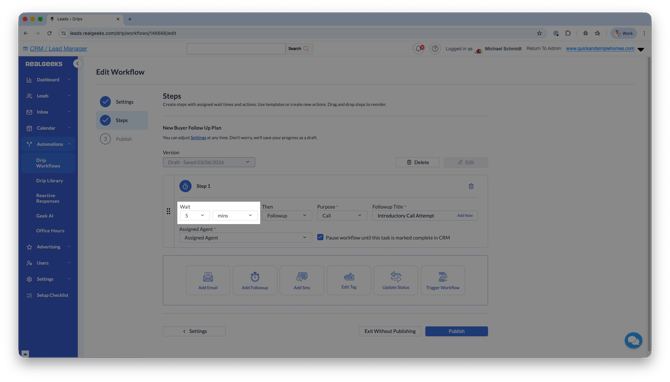This screenshot has height=382, width=670.
Task: Open www.quickandsimplehomes.com link
Action: (x=600, y=49)
